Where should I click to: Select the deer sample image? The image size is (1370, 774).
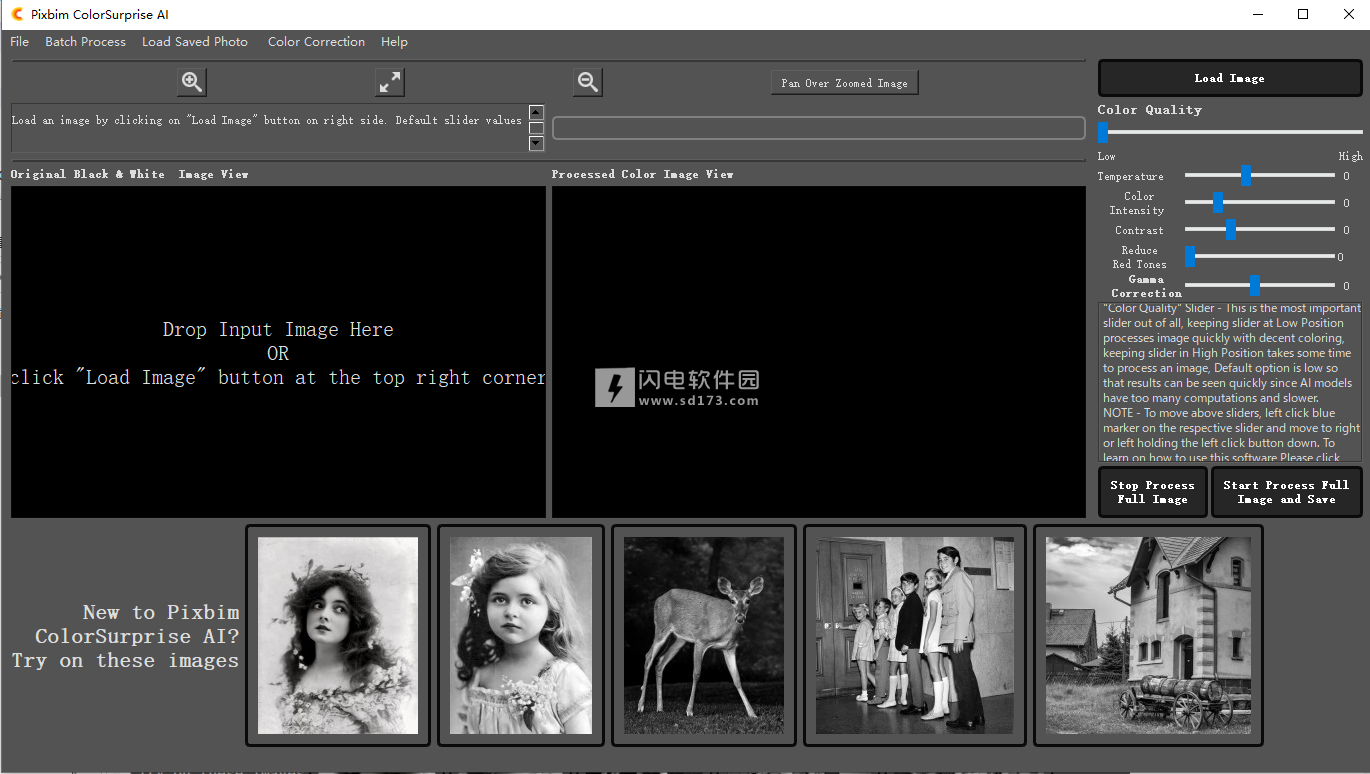tap(704, 636)
